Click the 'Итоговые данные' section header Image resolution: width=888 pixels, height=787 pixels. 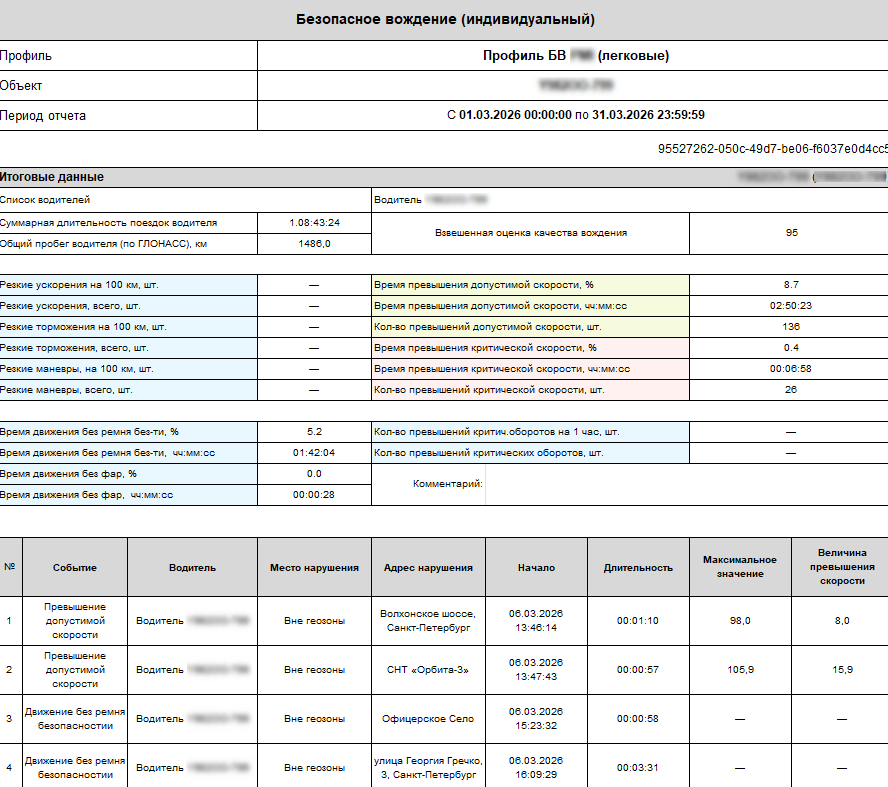(x=52, y=177)
